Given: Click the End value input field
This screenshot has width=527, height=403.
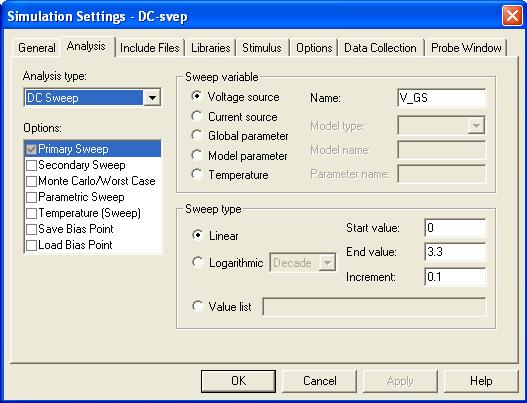Looking at the screenshot, I should [x=455, y=252].
